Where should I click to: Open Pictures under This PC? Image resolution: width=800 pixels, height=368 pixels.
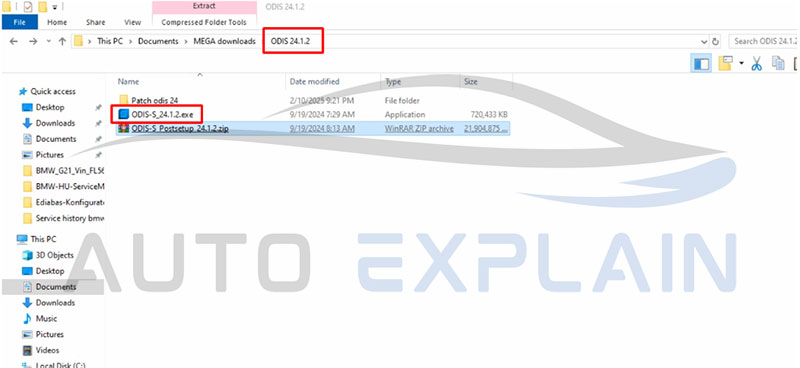point(49,334)
